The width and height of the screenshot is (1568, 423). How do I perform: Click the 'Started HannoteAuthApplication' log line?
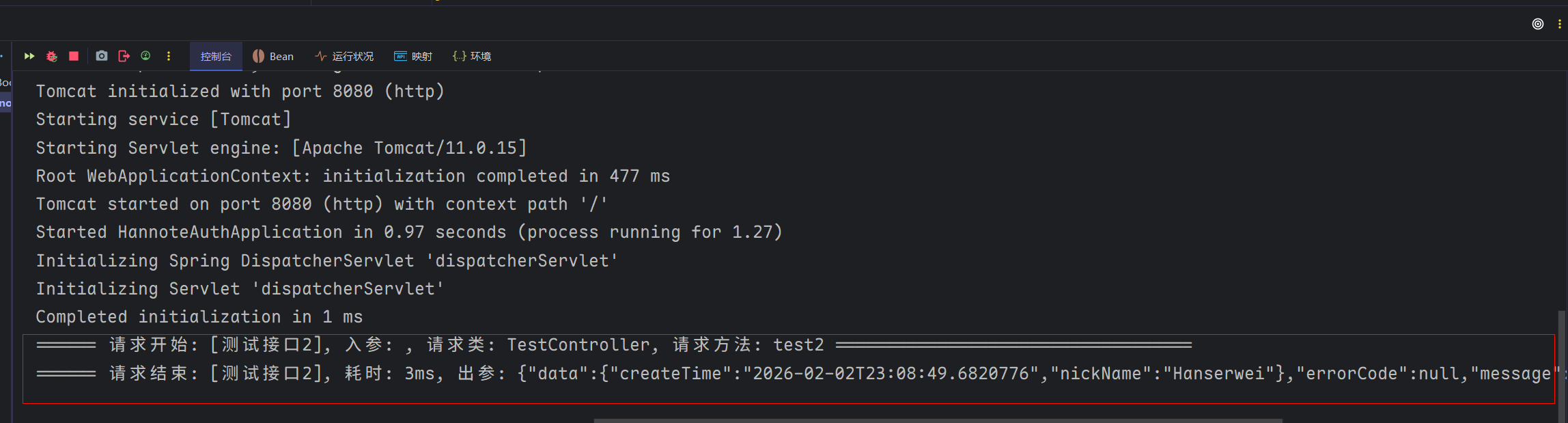point(408,232)
